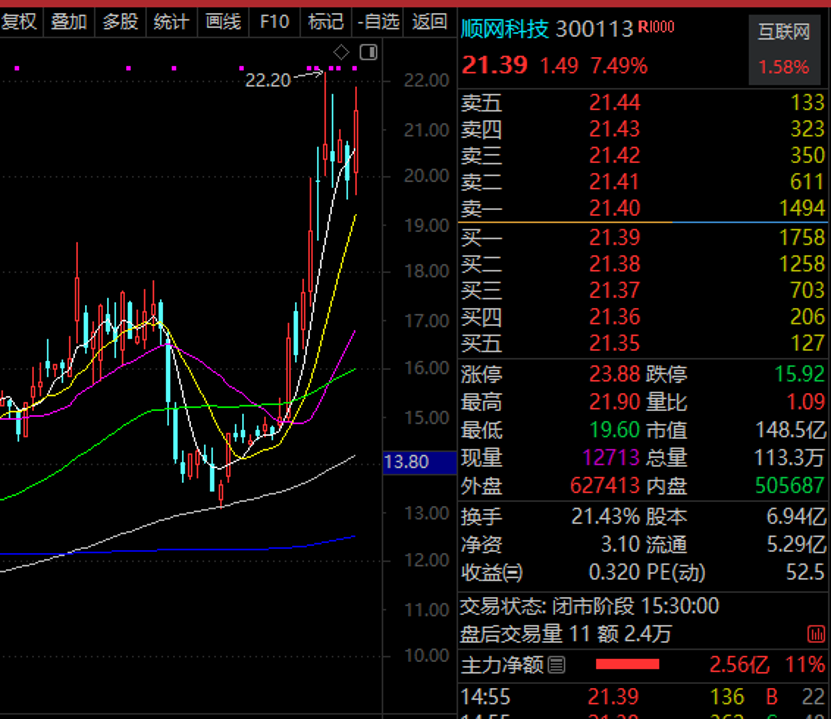Click the RI000 marker beside the stock code
The width and height of the screenshot is (832, 720).
(656, 29)
